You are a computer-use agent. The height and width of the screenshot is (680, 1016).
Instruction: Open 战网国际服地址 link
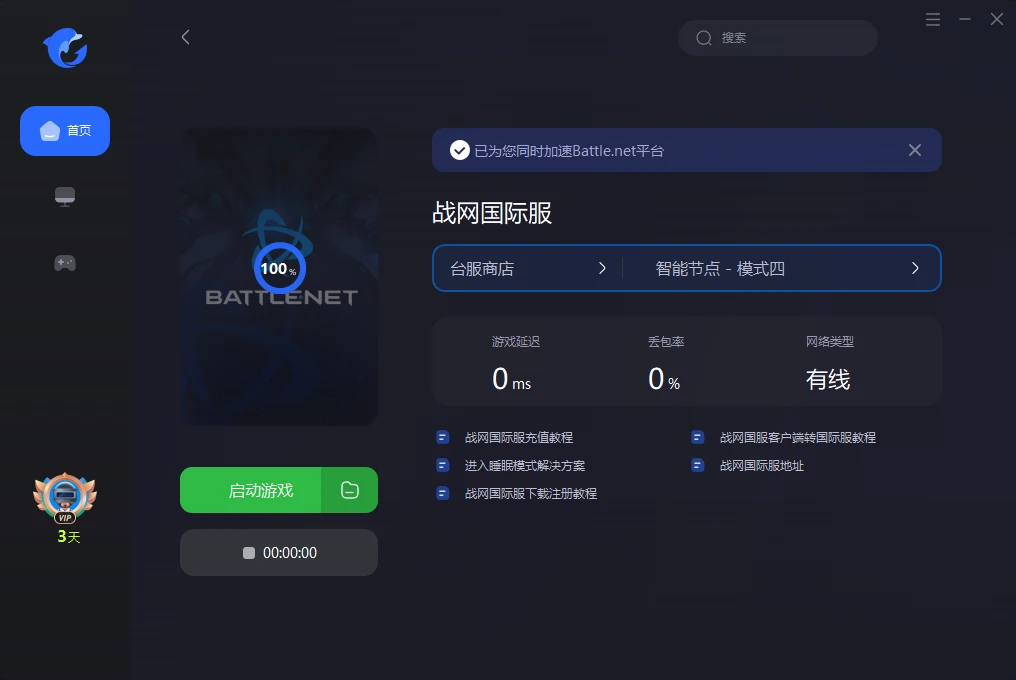click(x=761, y=465)
